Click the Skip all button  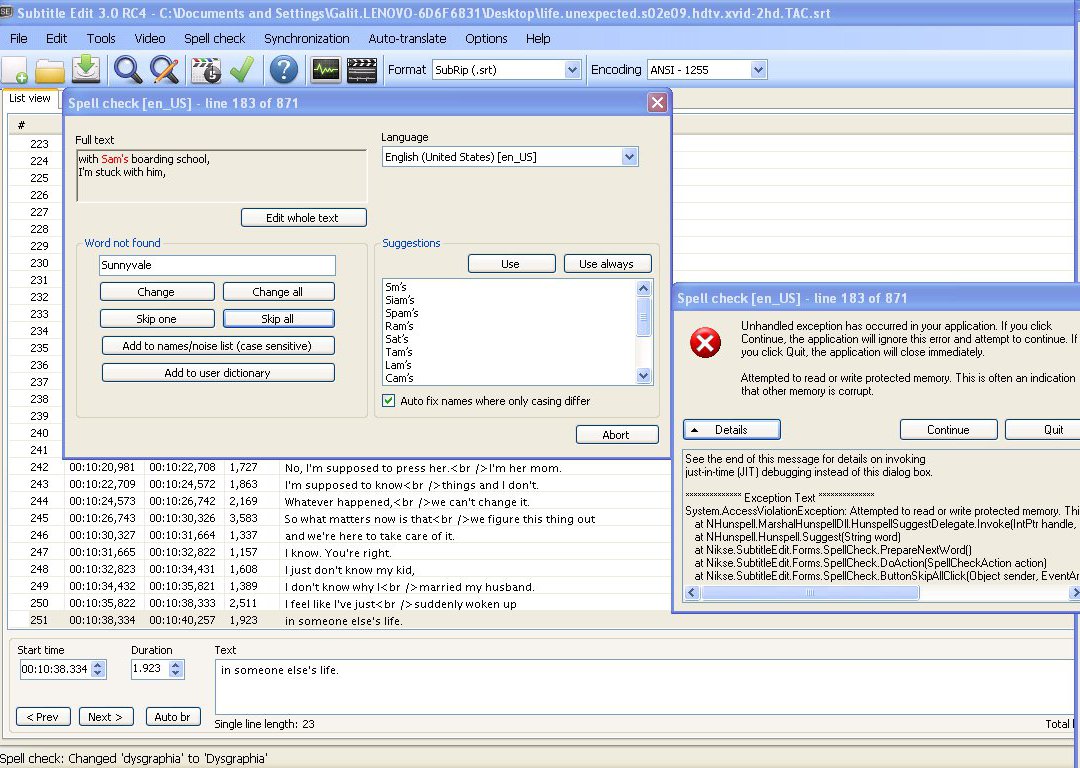click(278, 319)
